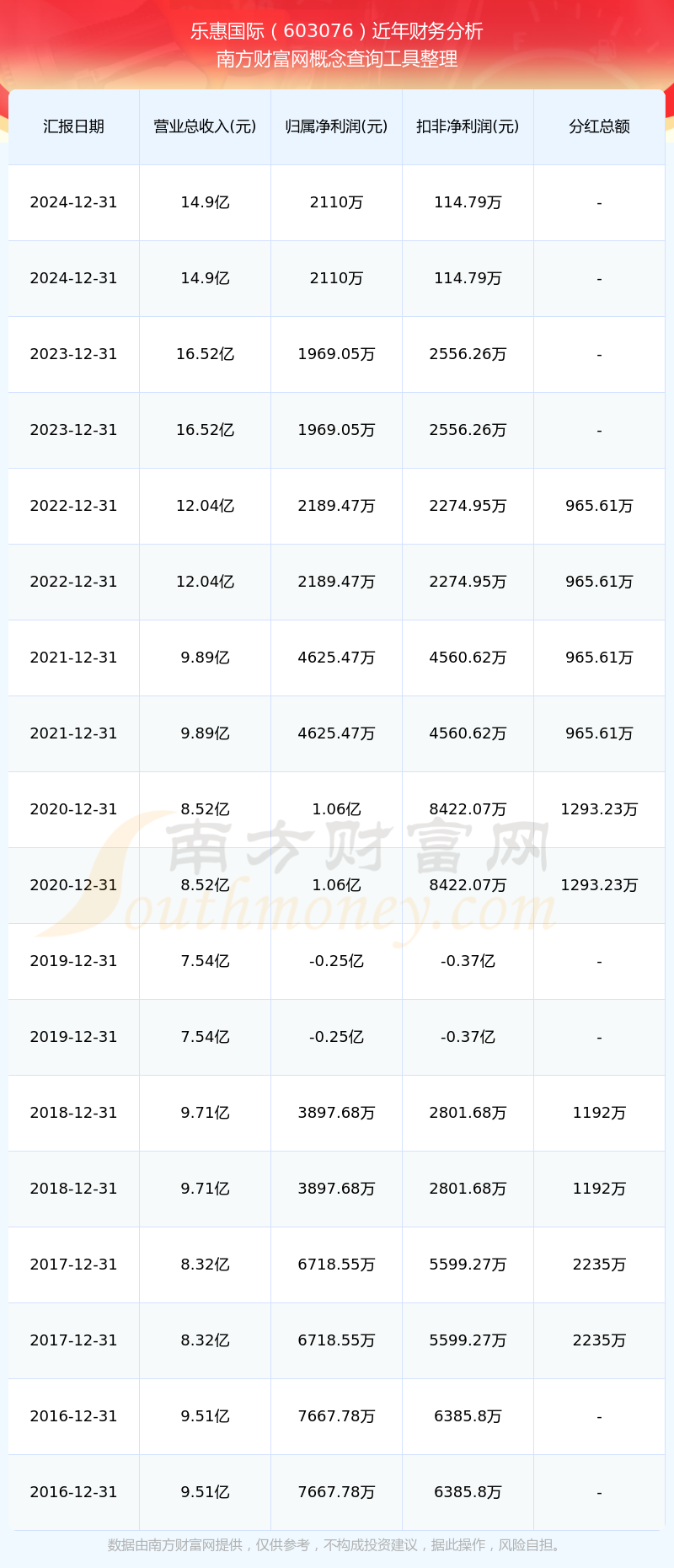The image size is (674, 1568).
Task: Click the 乐惠国际（603076）近年财务分析 title
Action: (x=336, y=31)
